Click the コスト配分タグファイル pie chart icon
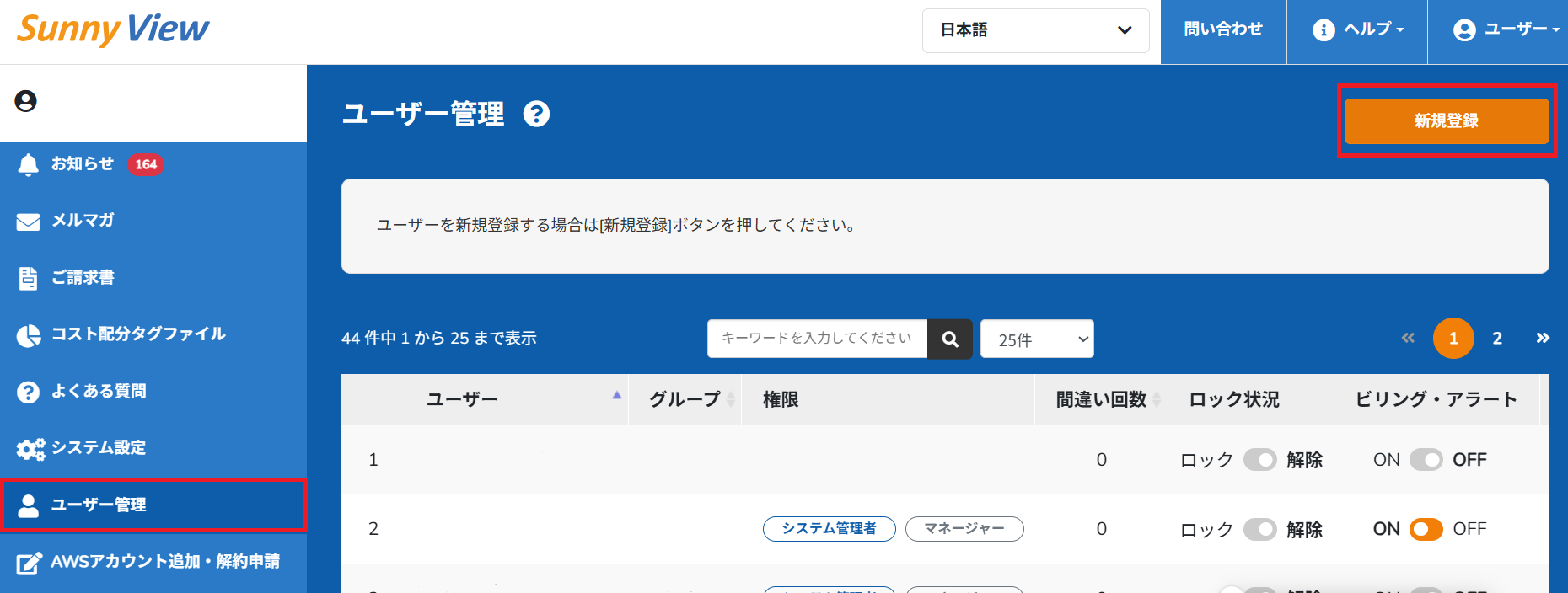The image size is (1568, 593). point(29,335)
